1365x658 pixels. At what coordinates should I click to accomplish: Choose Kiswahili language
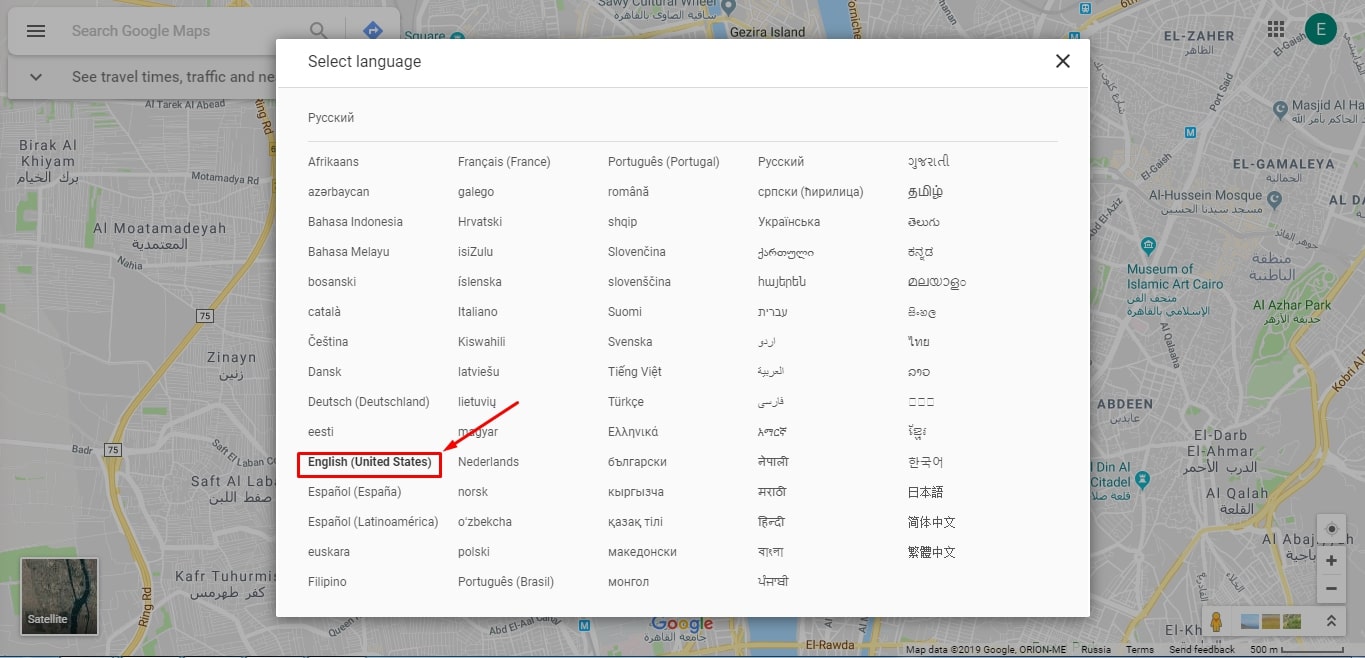pyautogui.click(x=482, y=342)
